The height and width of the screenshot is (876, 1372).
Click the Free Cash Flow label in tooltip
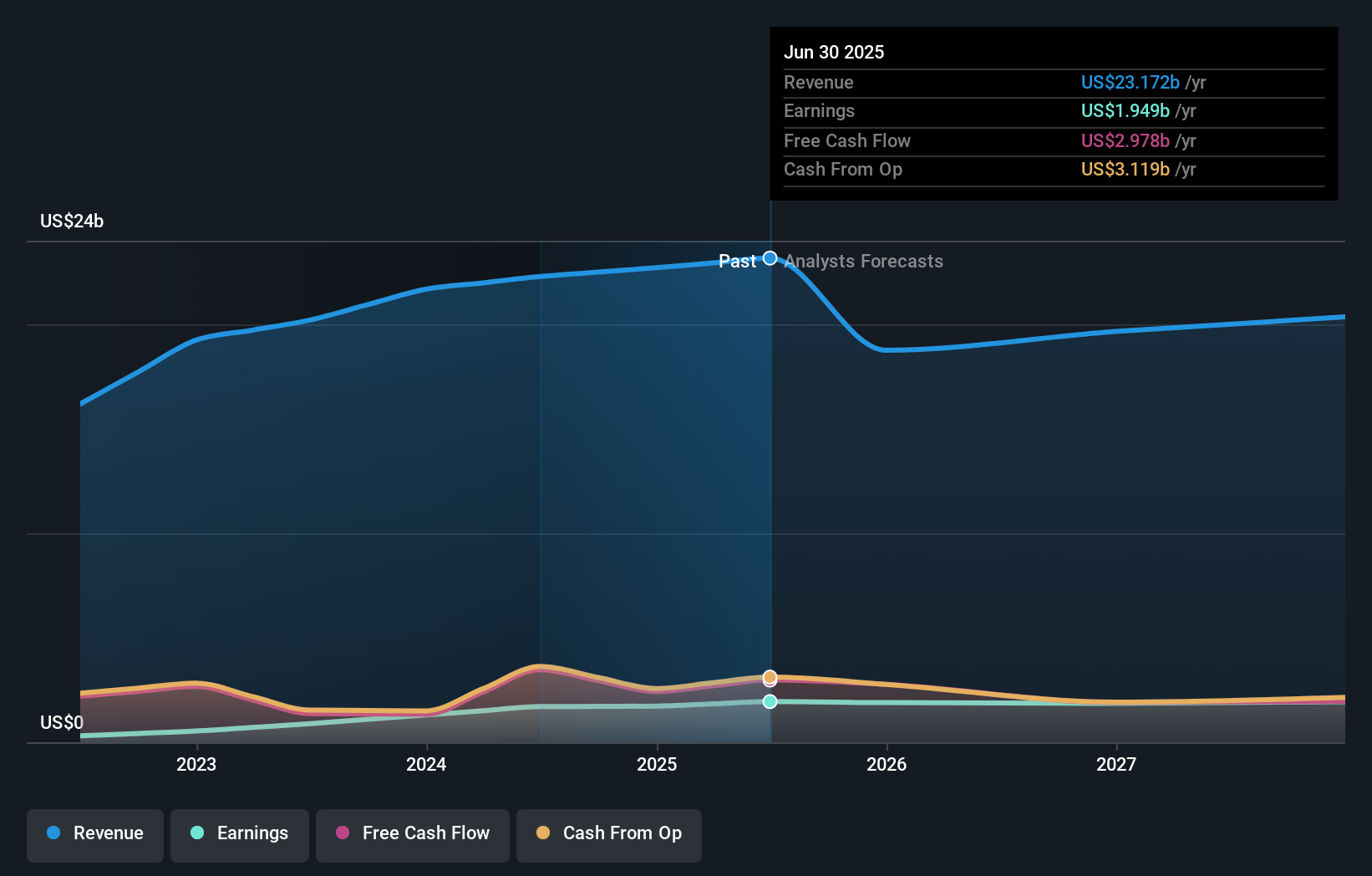pyautogui.click(x=847, y=140)
